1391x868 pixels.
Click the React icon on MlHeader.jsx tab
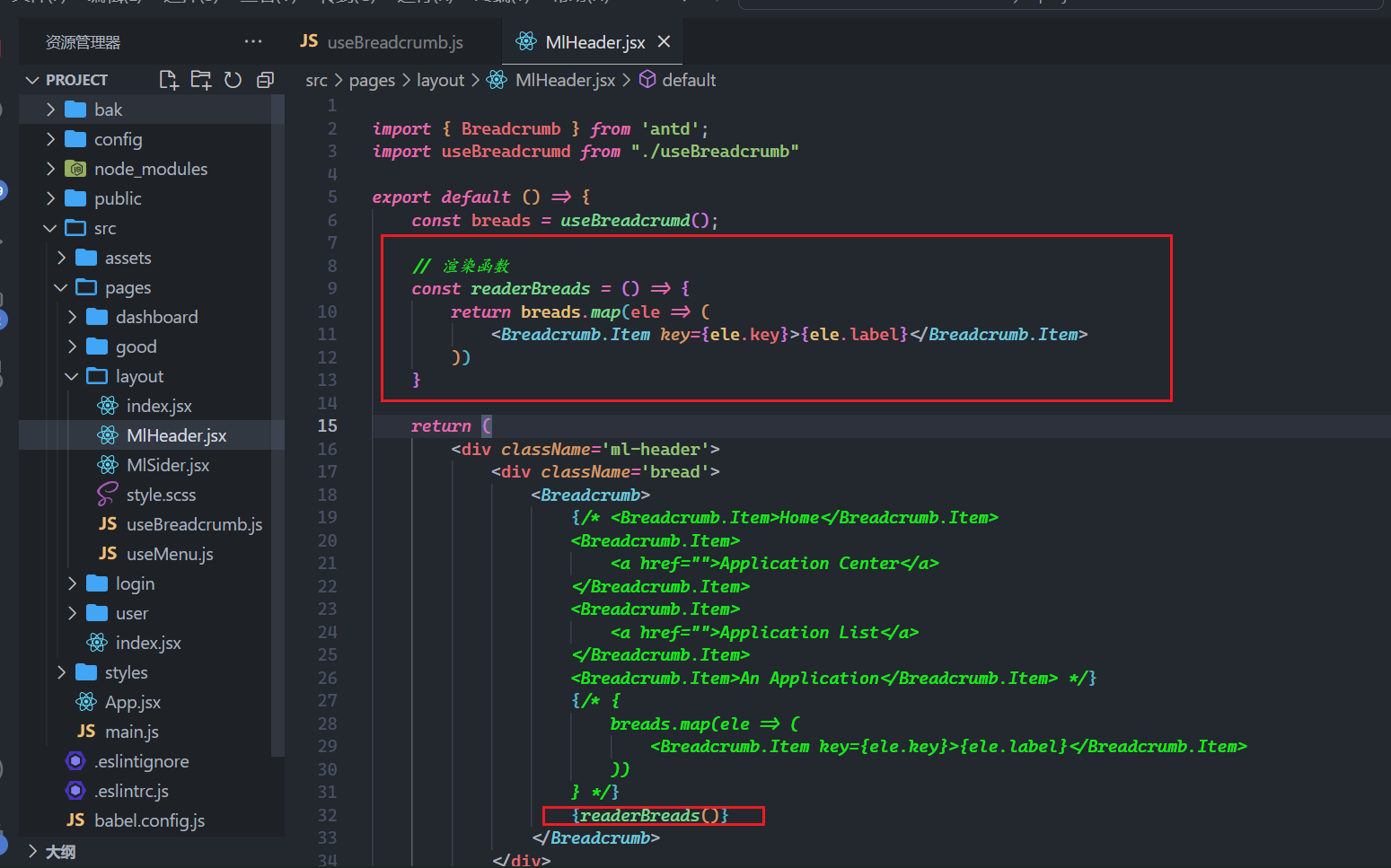pos(526,41)
